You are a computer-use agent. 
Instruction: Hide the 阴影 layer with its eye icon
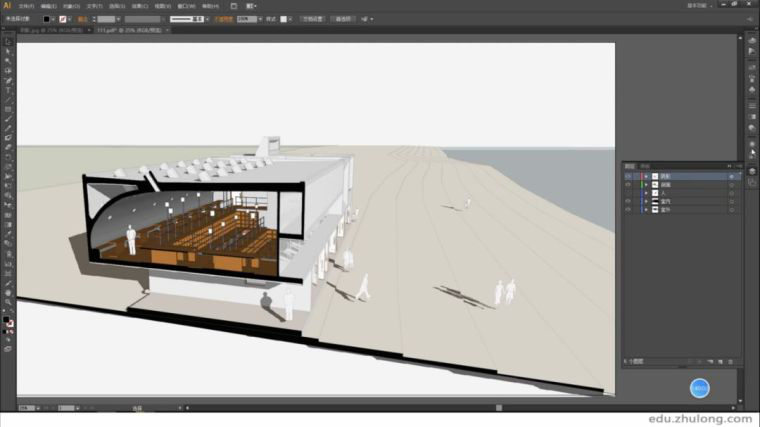coord(628,176)
